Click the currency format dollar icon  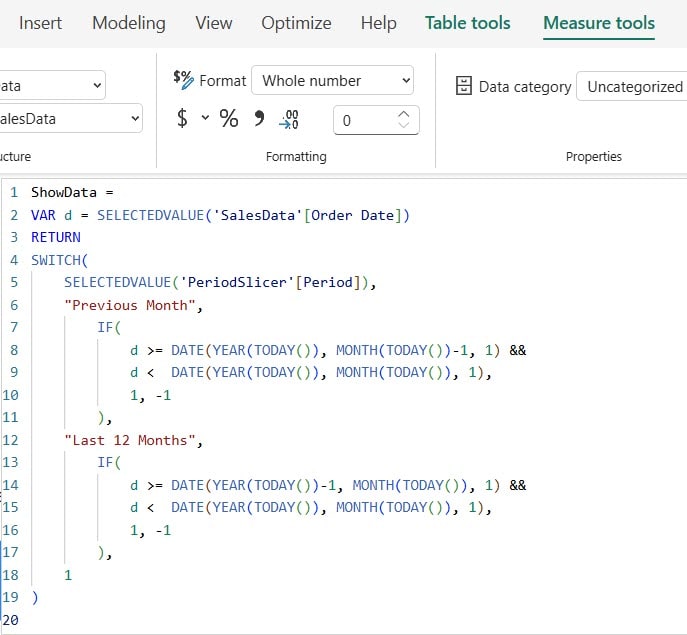(x=182, y=118)
